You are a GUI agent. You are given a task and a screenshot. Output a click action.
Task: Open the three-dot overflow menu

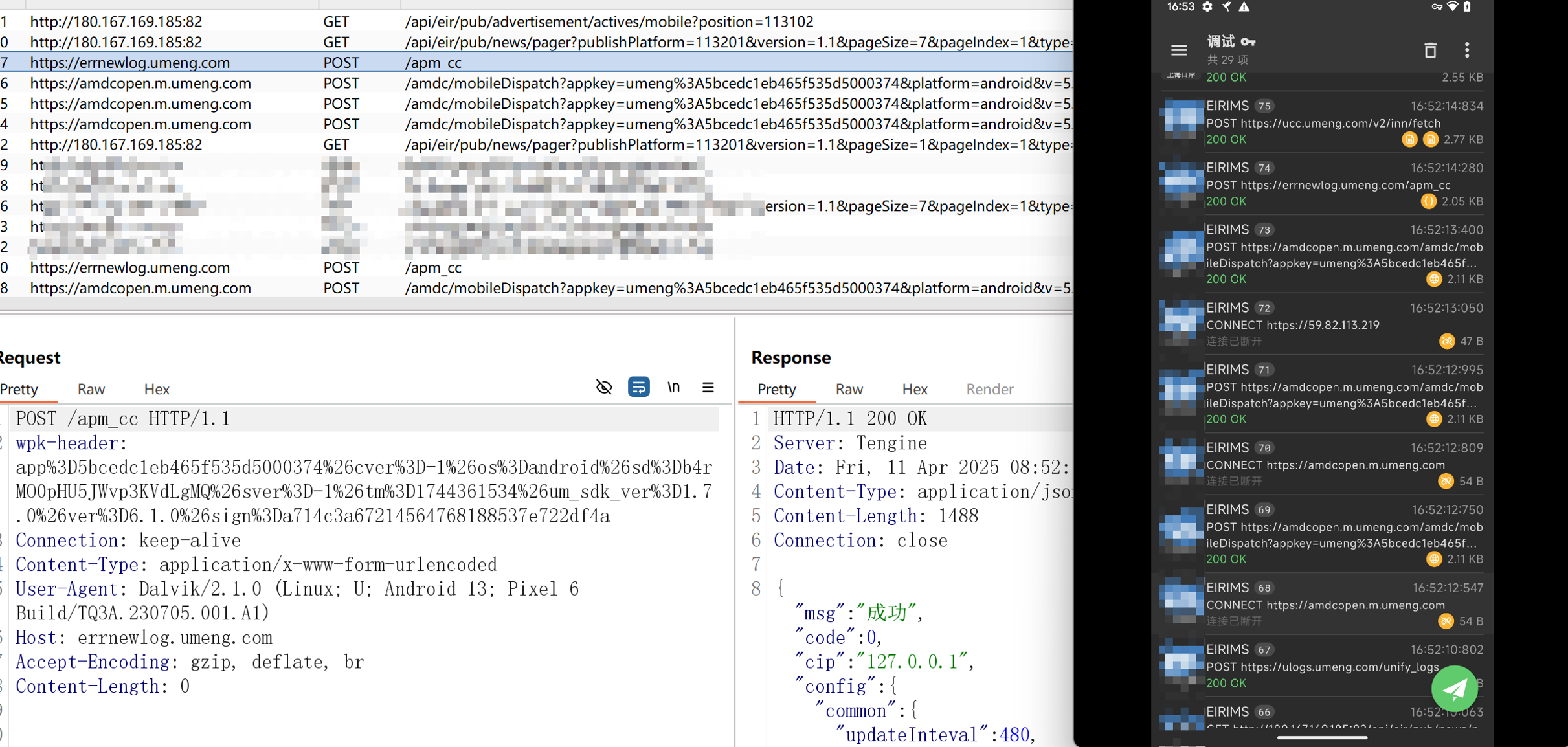point(1467,50)
